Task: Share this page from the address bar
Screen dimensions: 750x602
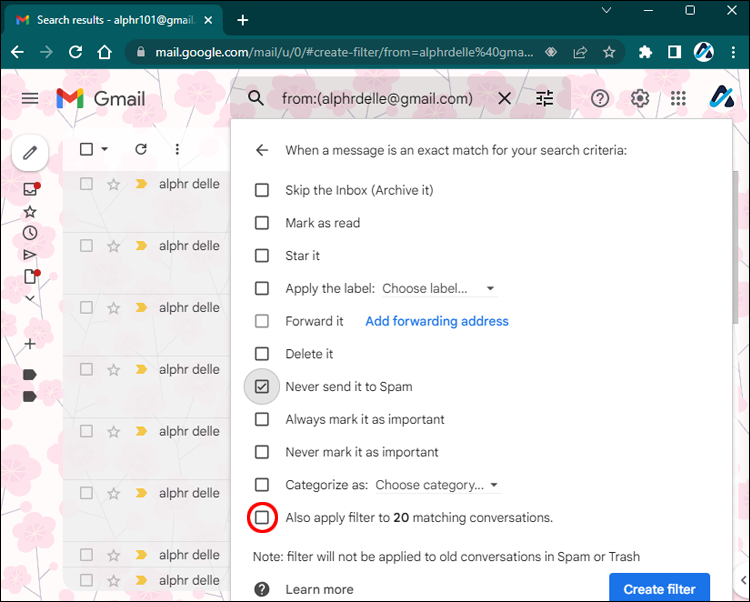Action: pos(580,52)
